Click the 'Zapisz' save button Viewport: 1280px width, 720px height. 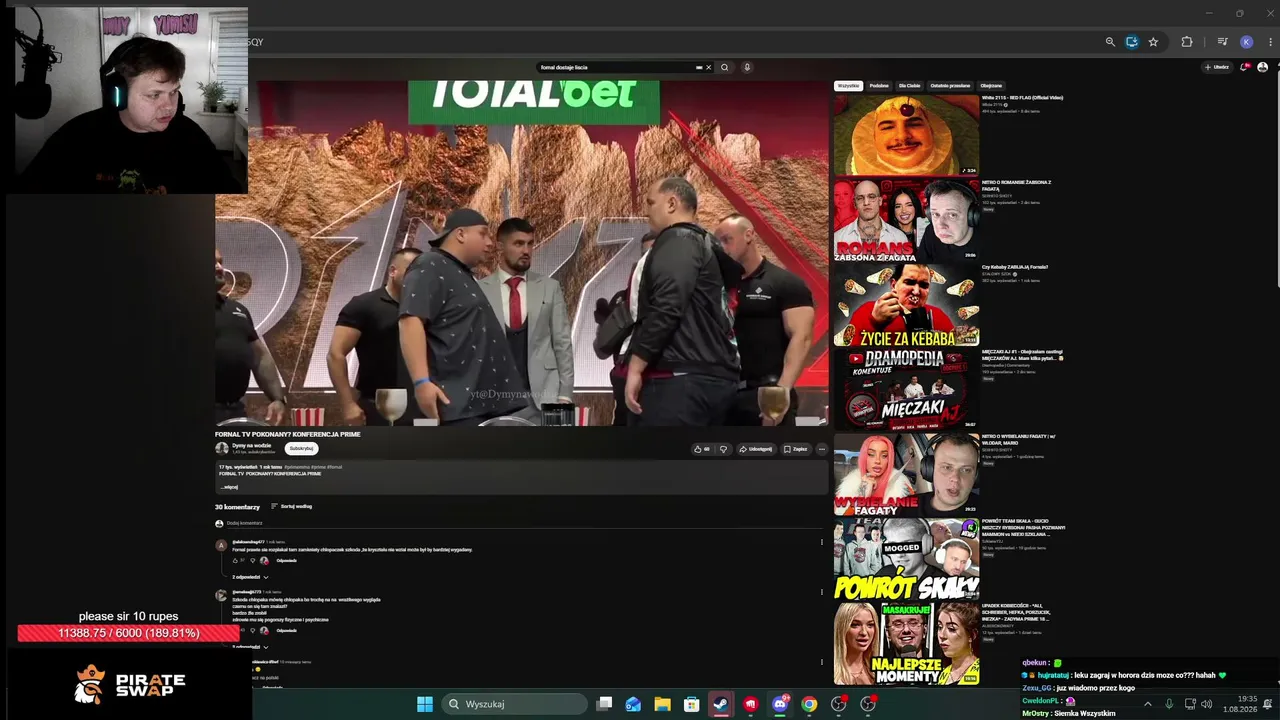pos(796,449)
